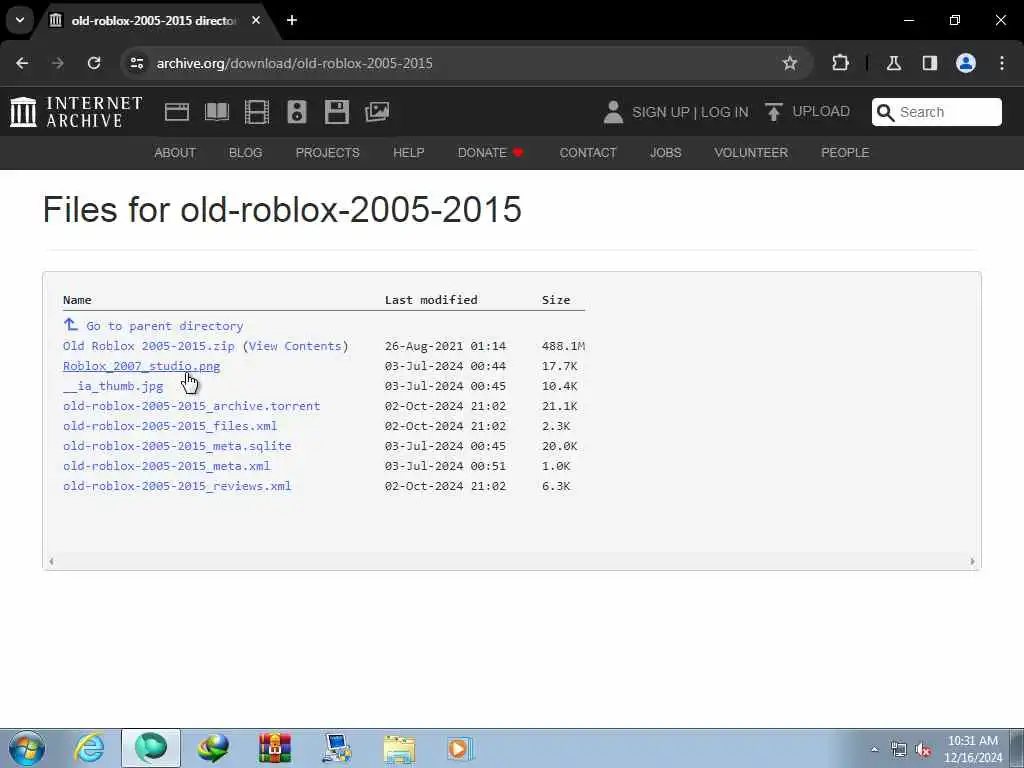1024x768 pixels.
Task: Open the BLOG menu item
Action: (245, 152)
